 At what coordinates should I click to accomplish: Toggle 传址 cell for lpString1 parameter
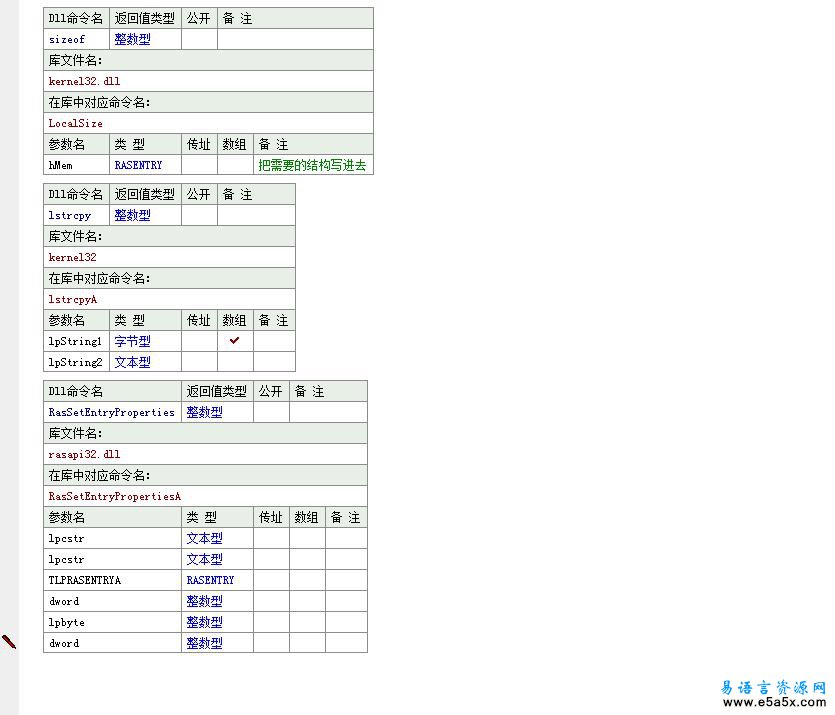click(x=199, y=341)
